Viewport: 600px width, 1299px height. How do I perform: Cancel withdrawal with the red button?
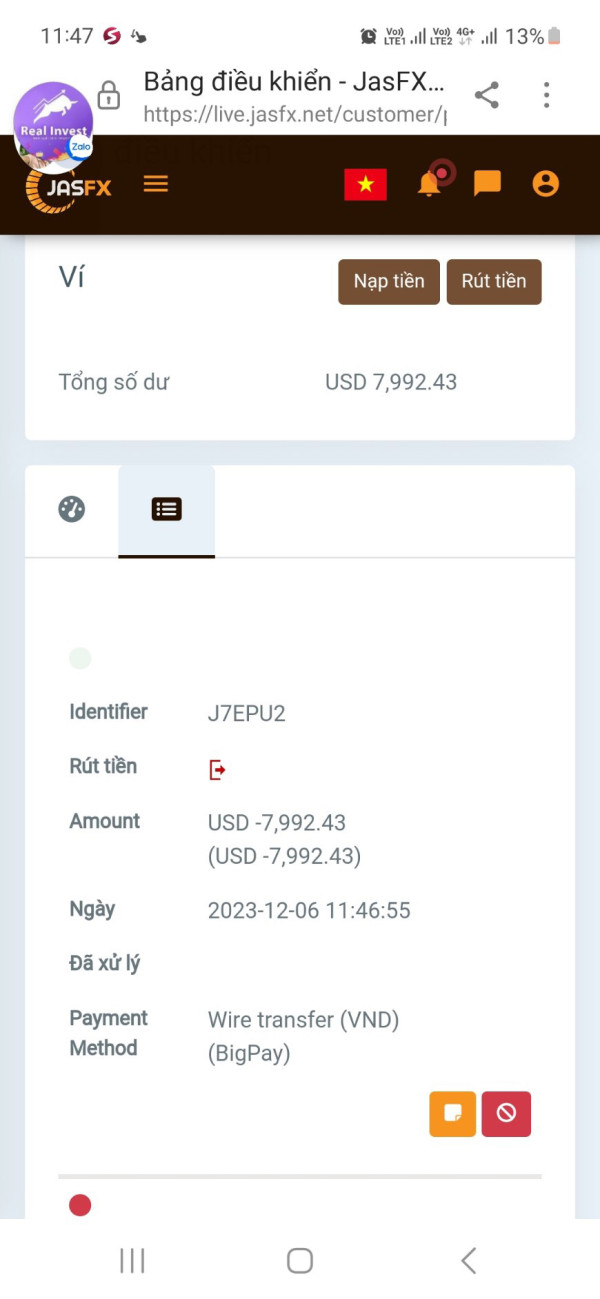click(x=506, y=1113)
